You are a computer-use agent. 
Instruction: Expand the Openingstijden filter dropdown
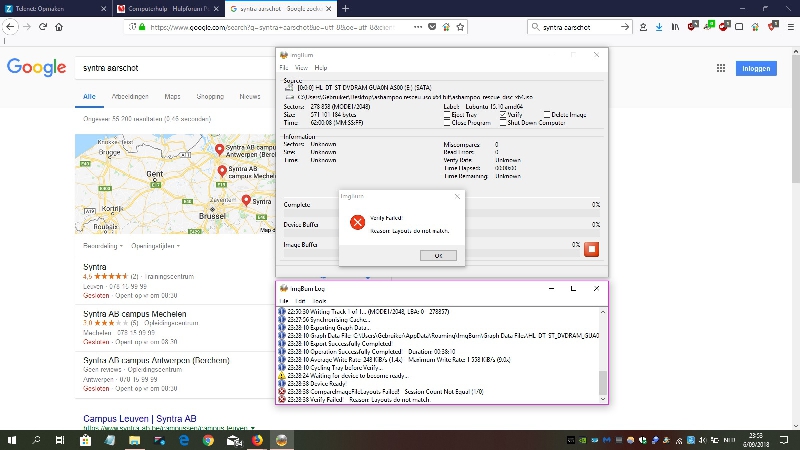click(155, 245)
